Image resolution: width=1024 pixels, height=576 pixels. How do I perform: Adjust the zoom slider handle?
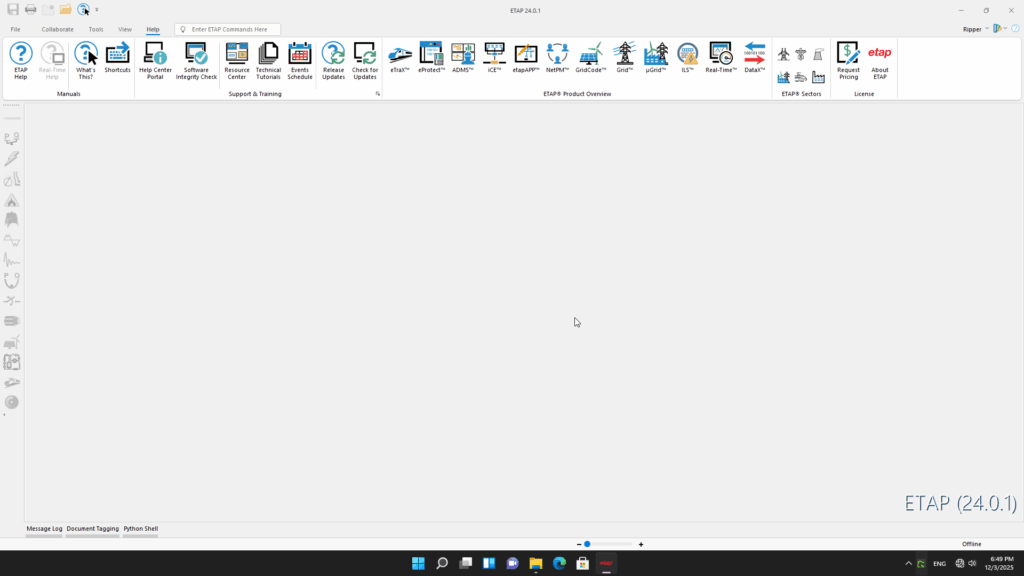(587, 544)
